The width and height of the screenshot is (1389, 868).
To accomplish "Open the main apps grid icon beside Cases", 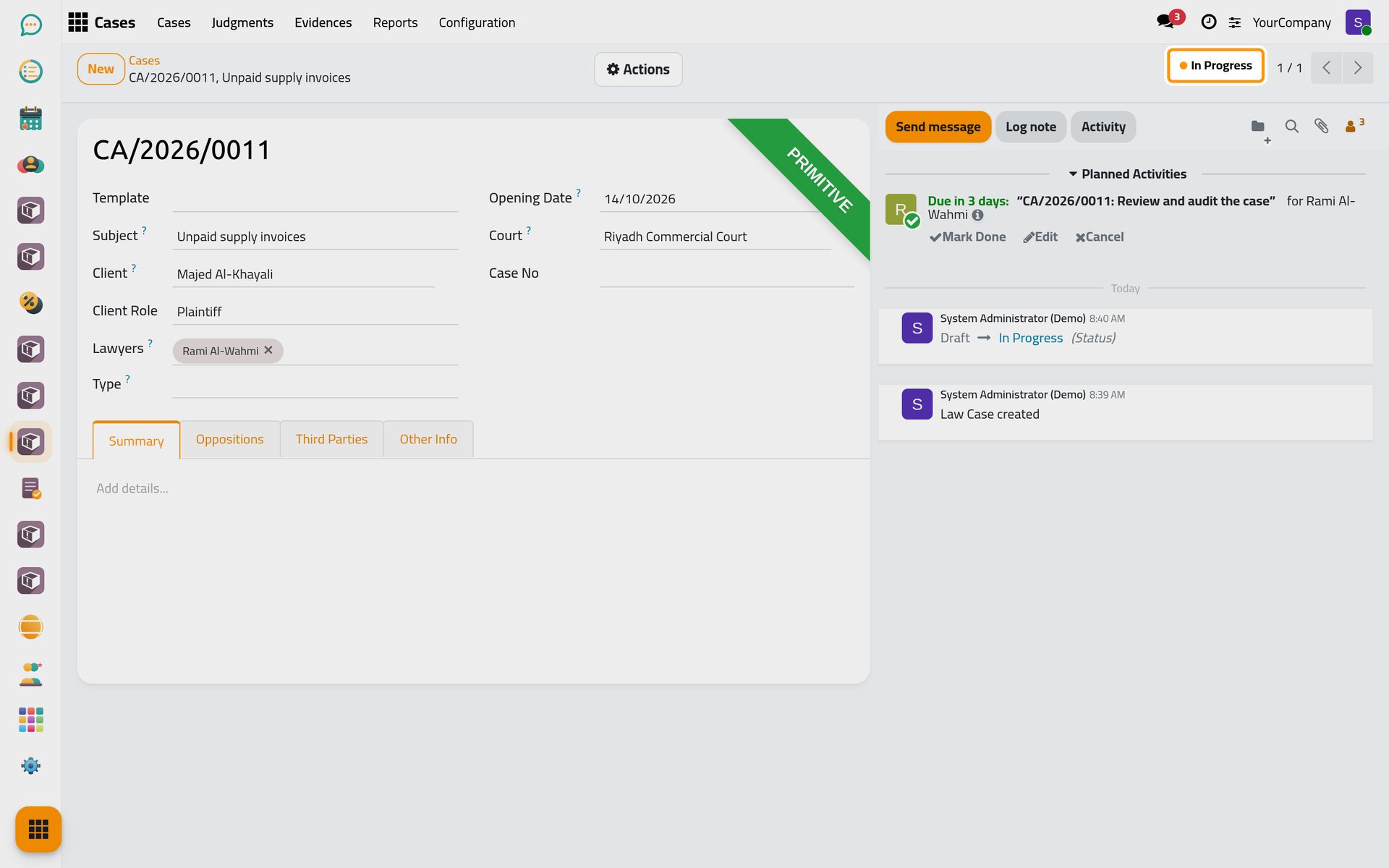I will [x=78, y=22].
